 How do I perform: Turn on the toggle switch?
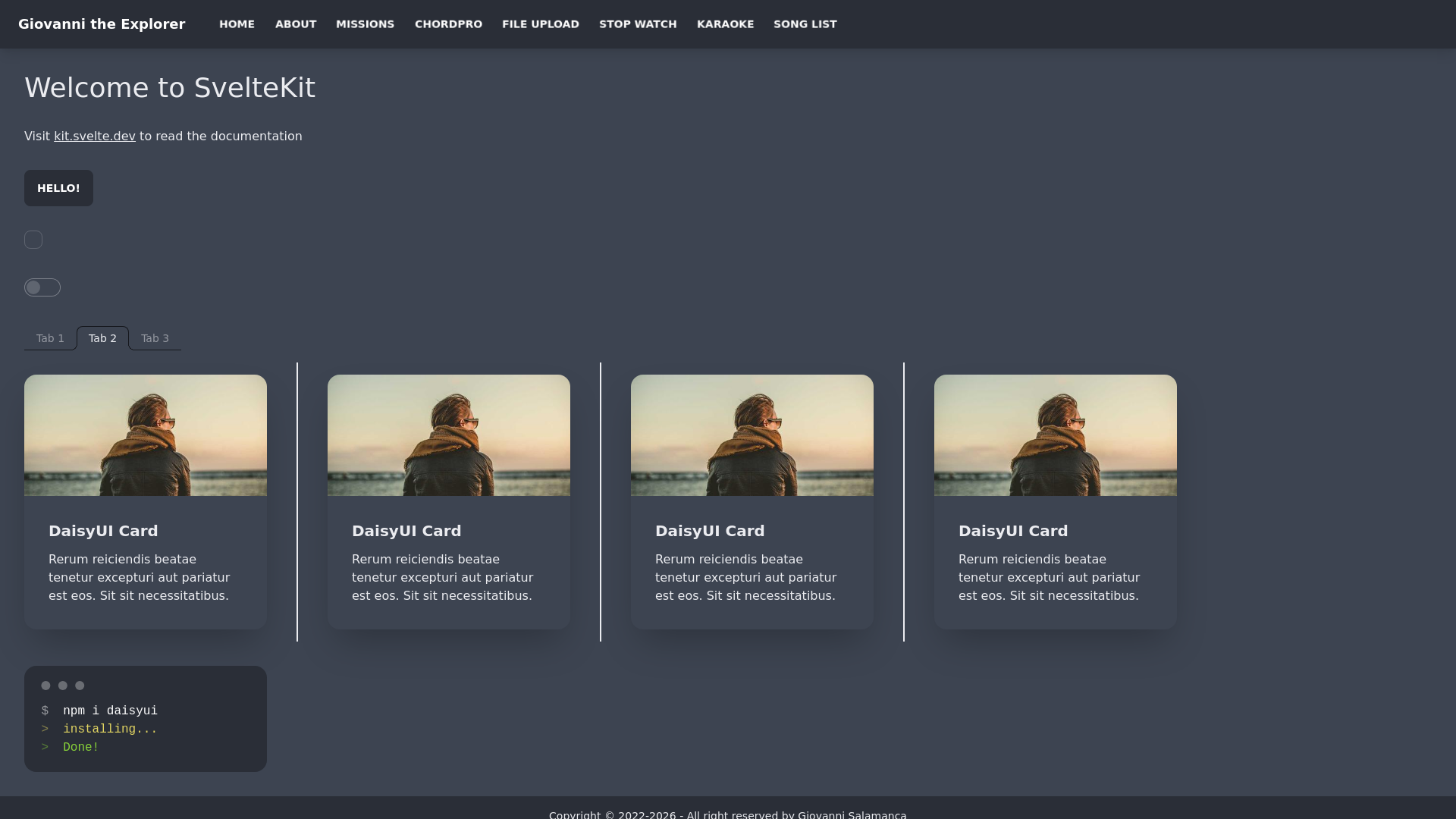tap(42, 287)
